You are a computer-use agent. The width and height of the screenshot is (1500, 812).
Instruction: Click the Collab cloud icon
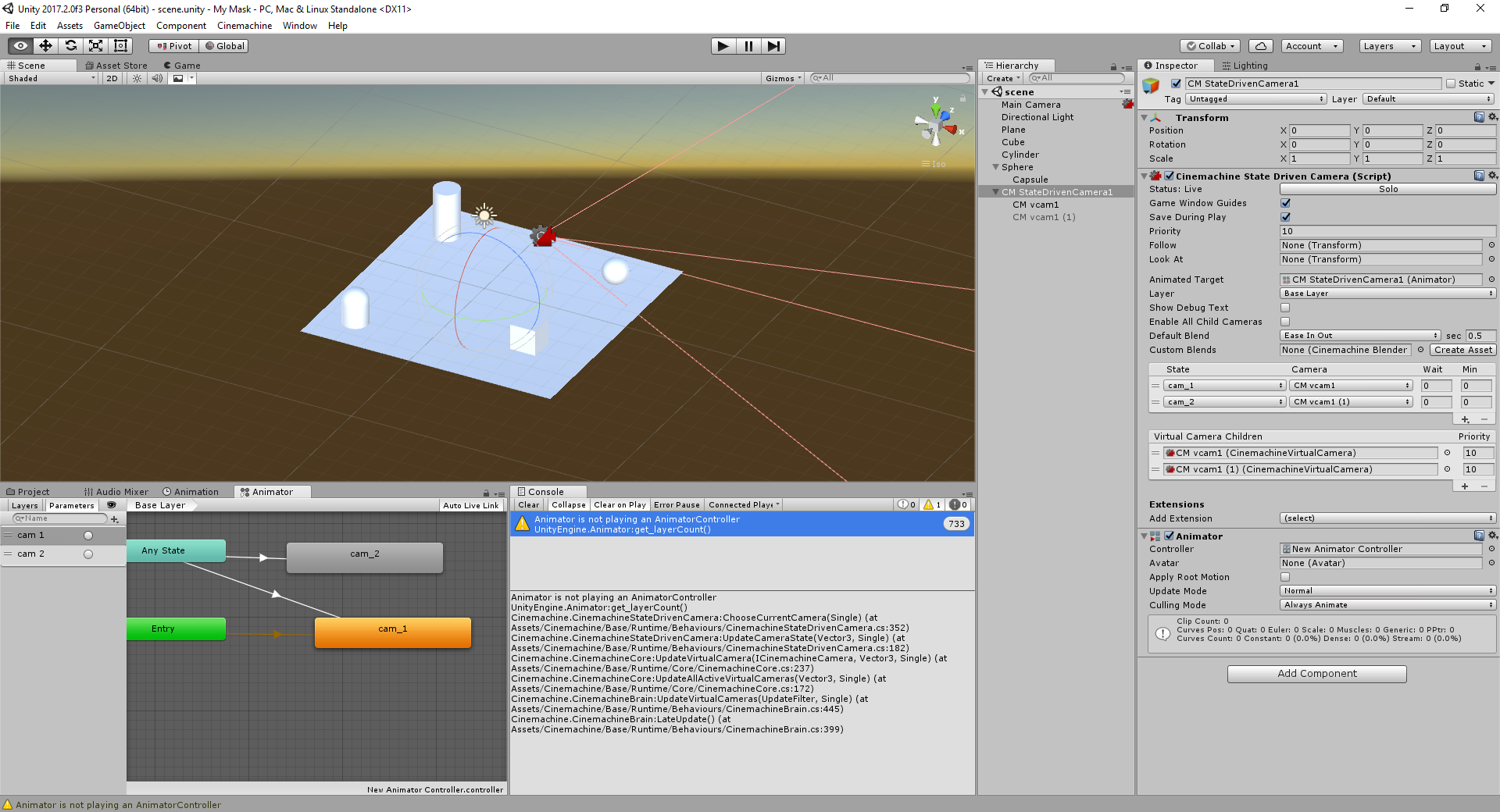coord(1260,45)
